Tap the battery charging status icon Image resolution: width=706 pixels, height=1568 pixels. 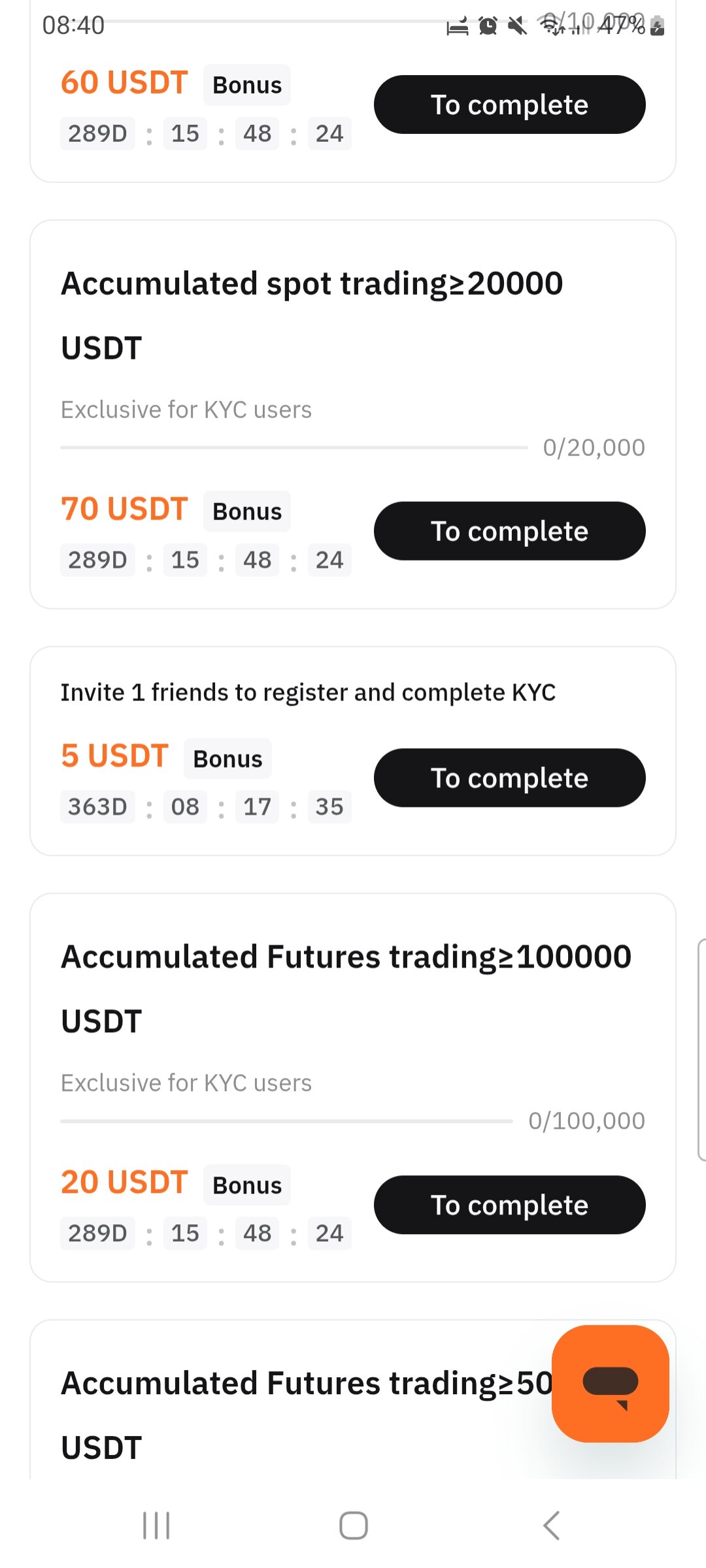point(658,26)
